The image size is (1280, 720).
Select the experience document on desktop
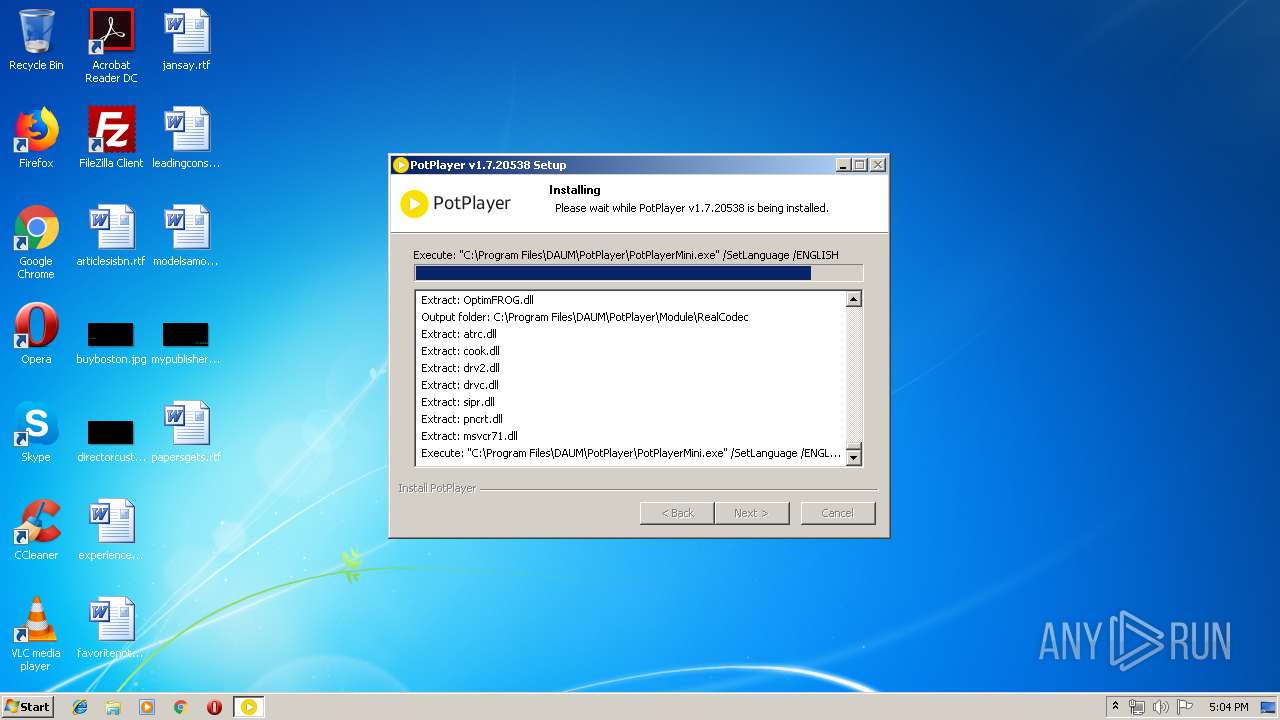[x=111, y=530]
